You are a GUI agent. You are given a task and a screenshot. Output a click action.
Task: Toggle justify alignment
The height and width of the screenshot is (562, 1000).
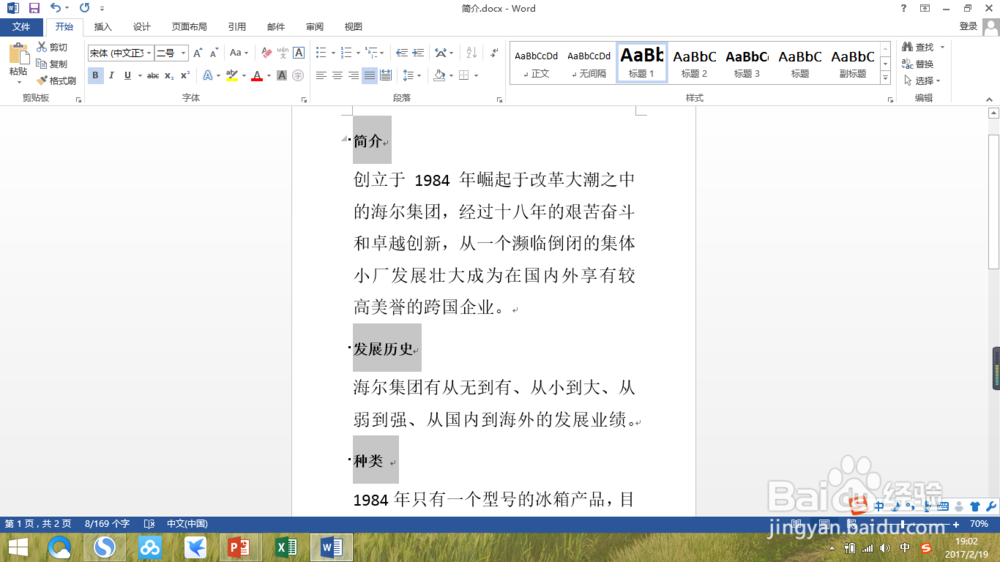(369, 75)
